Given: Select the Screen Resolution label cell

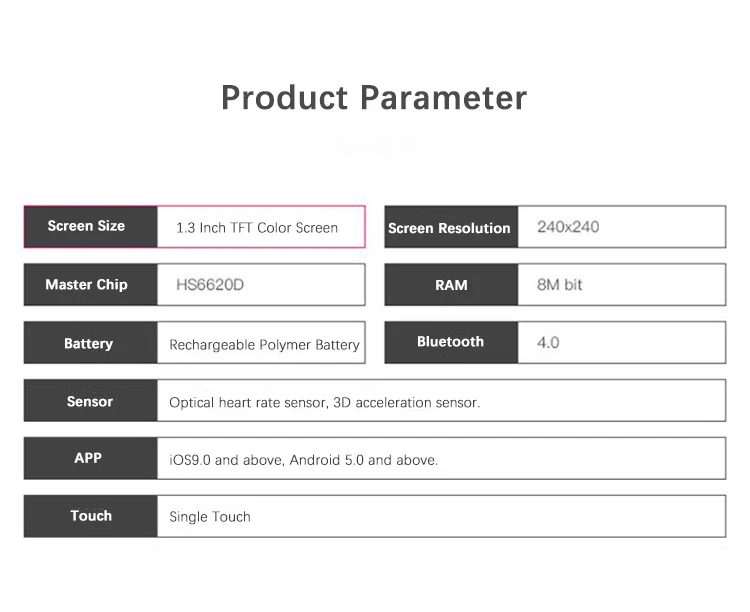Looking at the screenshot, I should coord(449,228).
